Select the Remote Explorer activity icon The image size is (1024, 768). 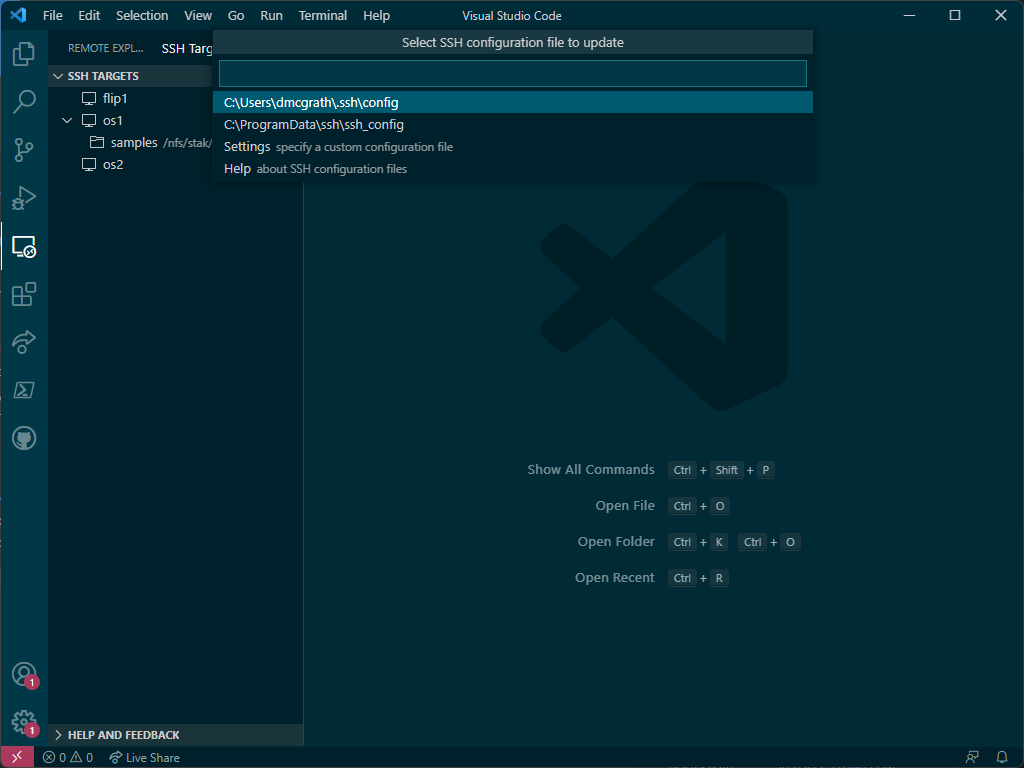(24, 246)
